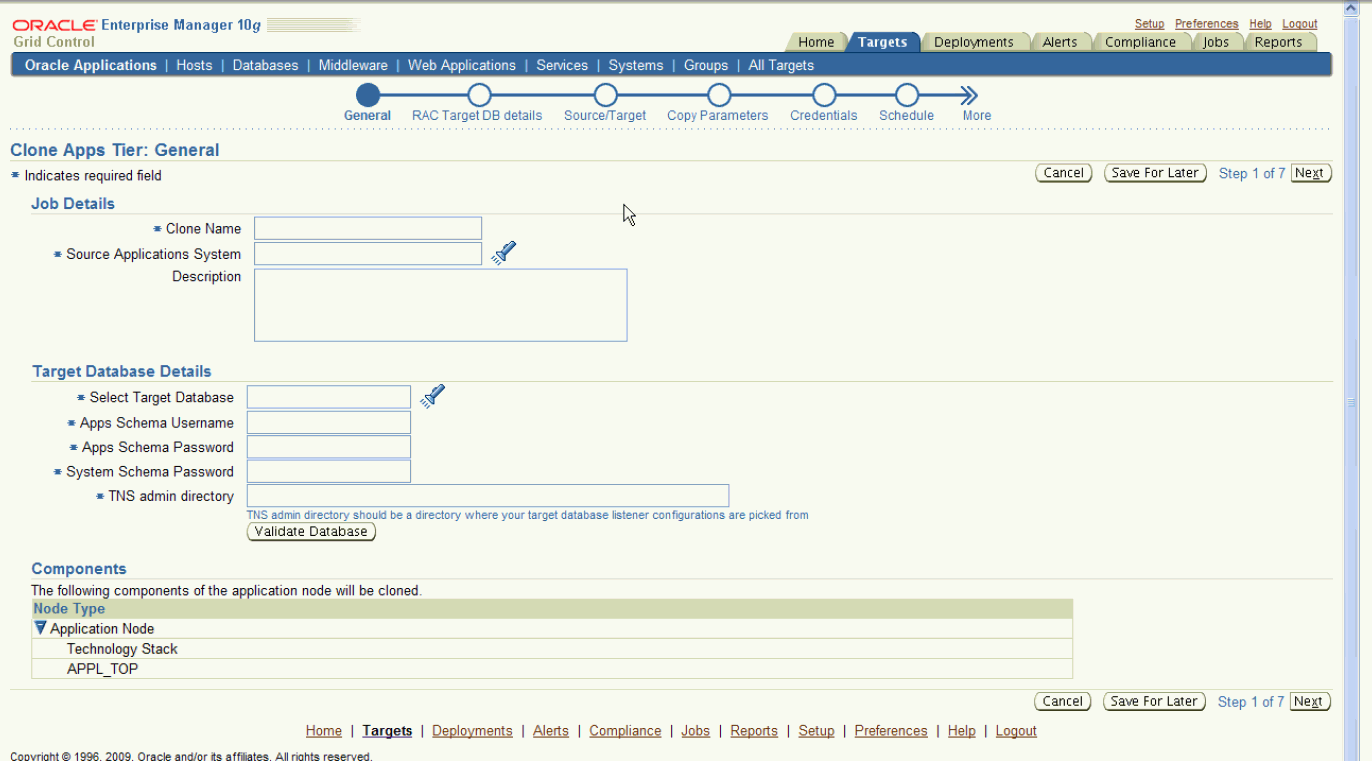Select the Source/Target step circle
Viewport: 1372px width, 761px height.
605,95
